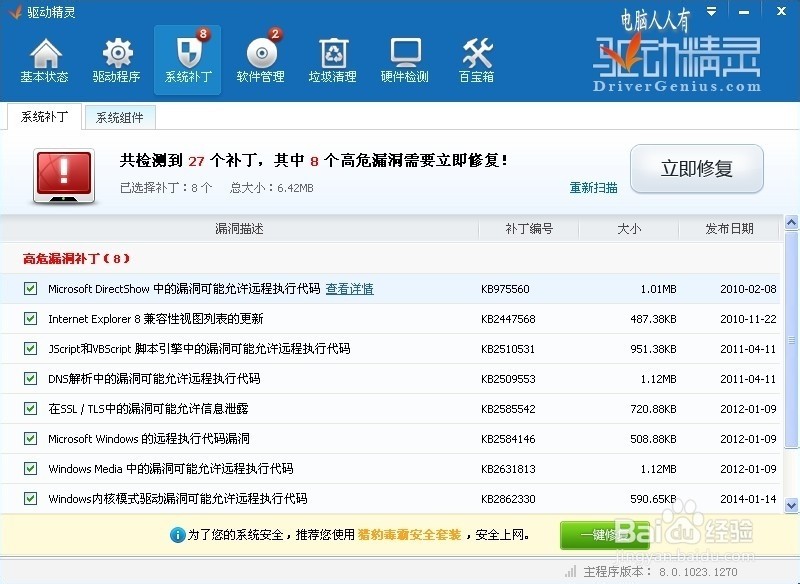Open the 基本状态 home section
Image resolution: width=800 pixels, height=584 pixels.
click(x=44, y=61)
